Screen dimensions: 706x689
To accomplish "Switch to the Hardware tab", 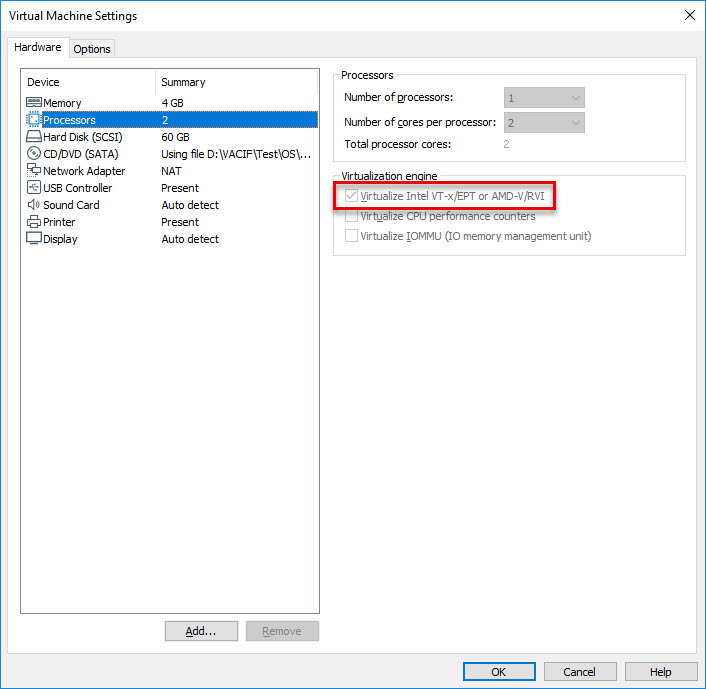I will click(x=38, y=47).
